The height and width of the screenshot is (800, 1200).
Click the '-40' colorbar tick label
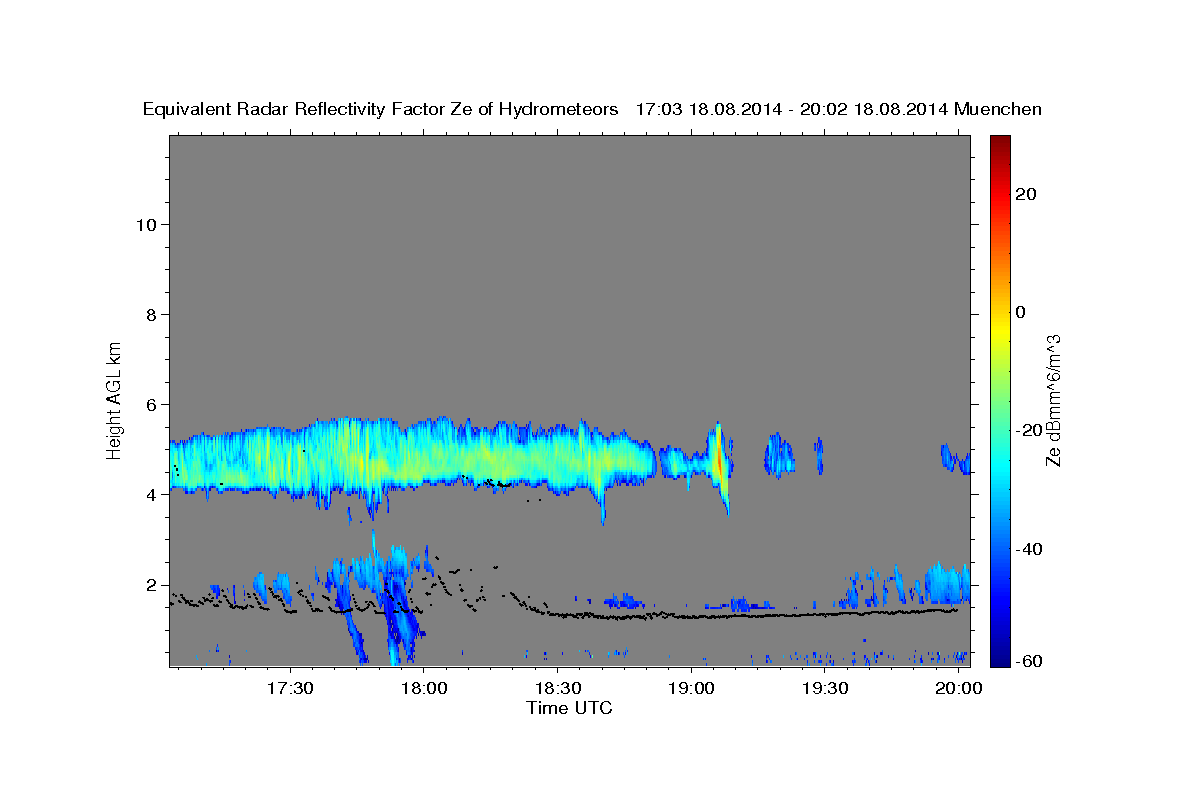1027,549
